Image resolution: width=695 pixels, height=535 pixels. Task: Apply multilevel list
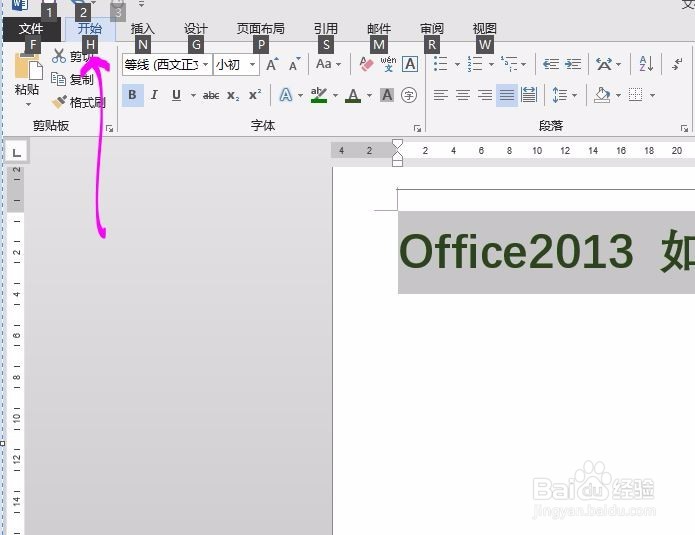(x=509, y=64)
